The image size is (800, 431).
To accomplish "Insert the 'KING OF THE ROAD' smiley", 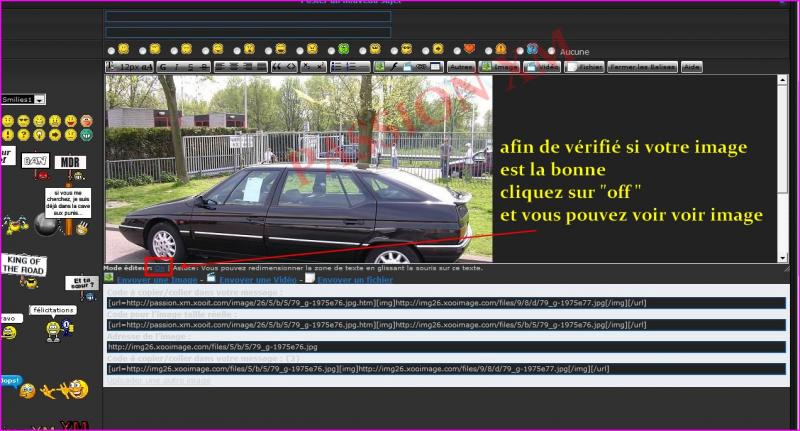I will [24, 271].
